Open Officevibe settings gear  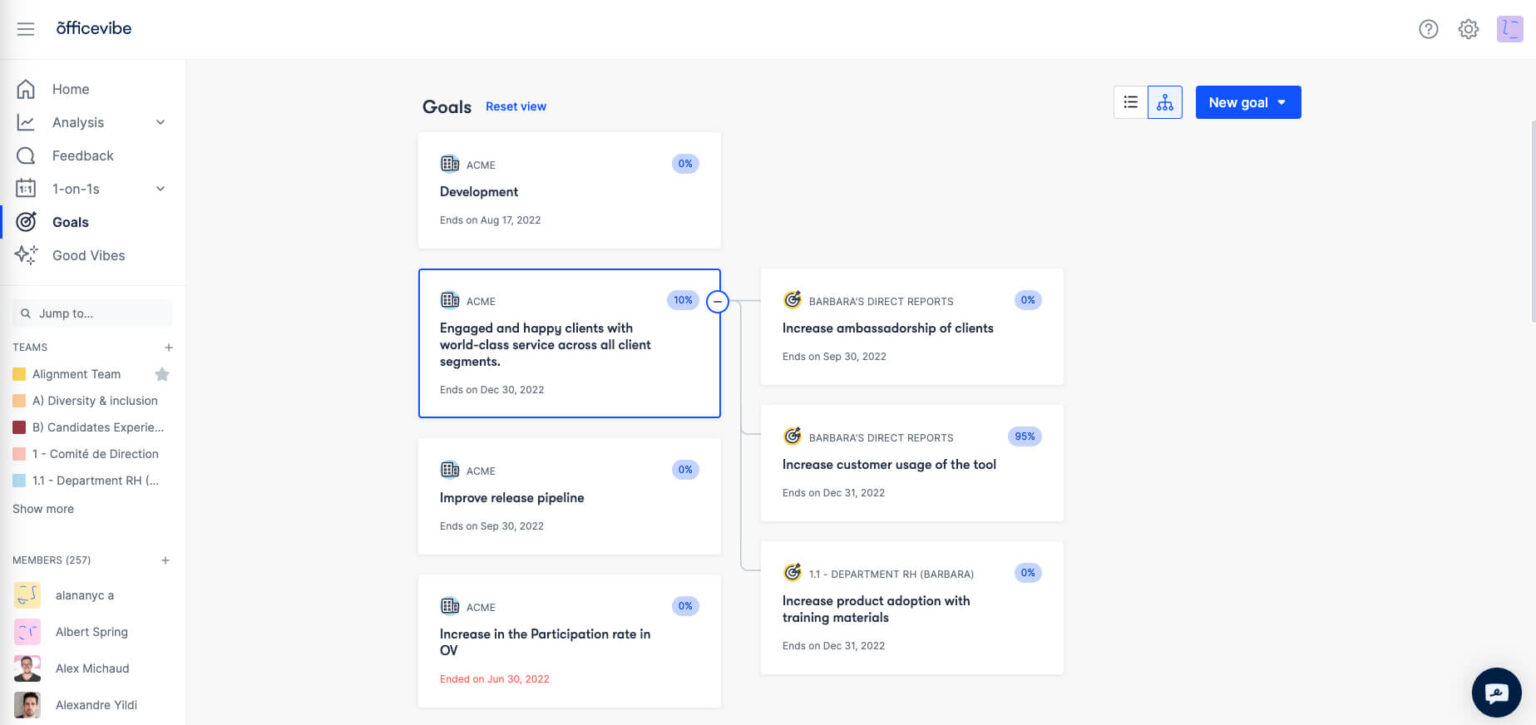1468,29
